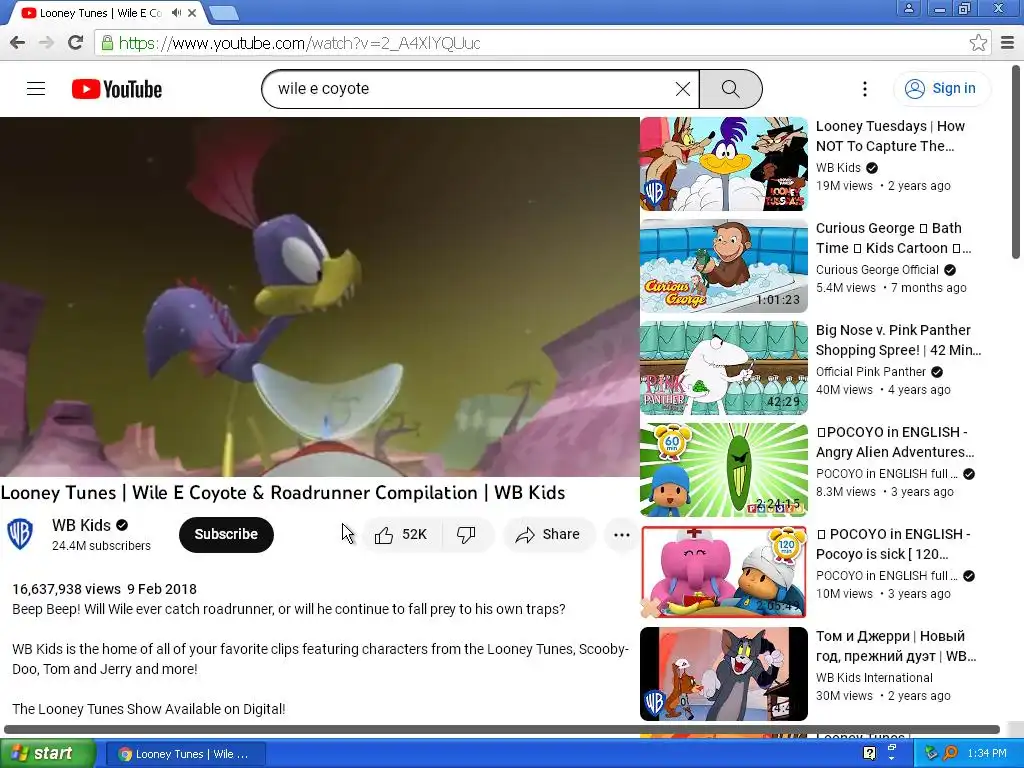Image resolution: width=1024 pixels, height=768 pixels.
Task: Open Looney Tuesdays video thumbnail
Action: [x=724, y=164]
